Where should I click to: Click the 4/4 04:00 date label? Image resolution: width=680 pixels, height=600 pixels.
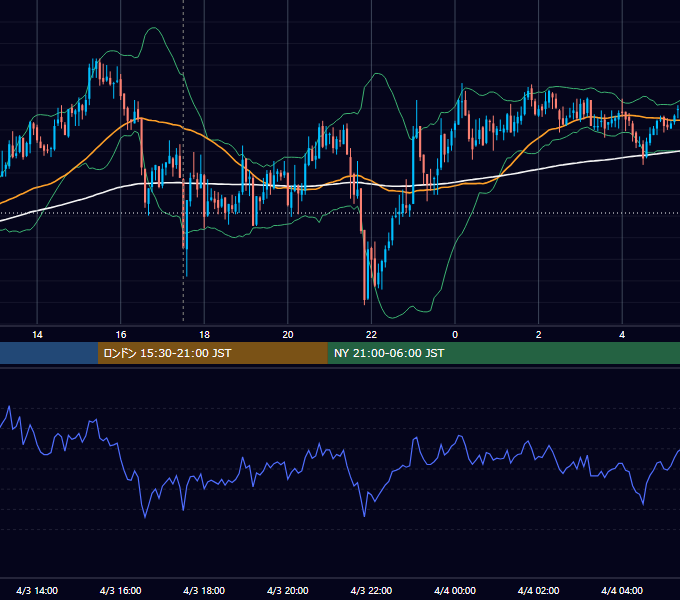click(622, 590)
